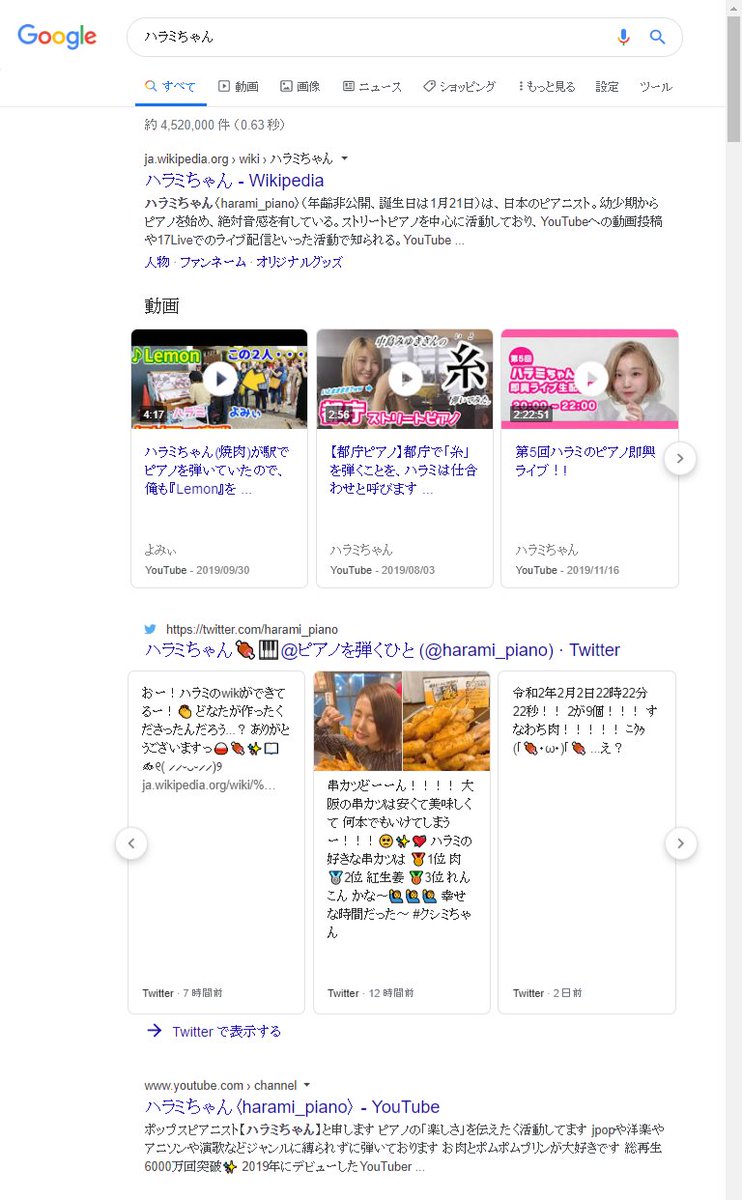Show next videos with carousel arrow

680,459
